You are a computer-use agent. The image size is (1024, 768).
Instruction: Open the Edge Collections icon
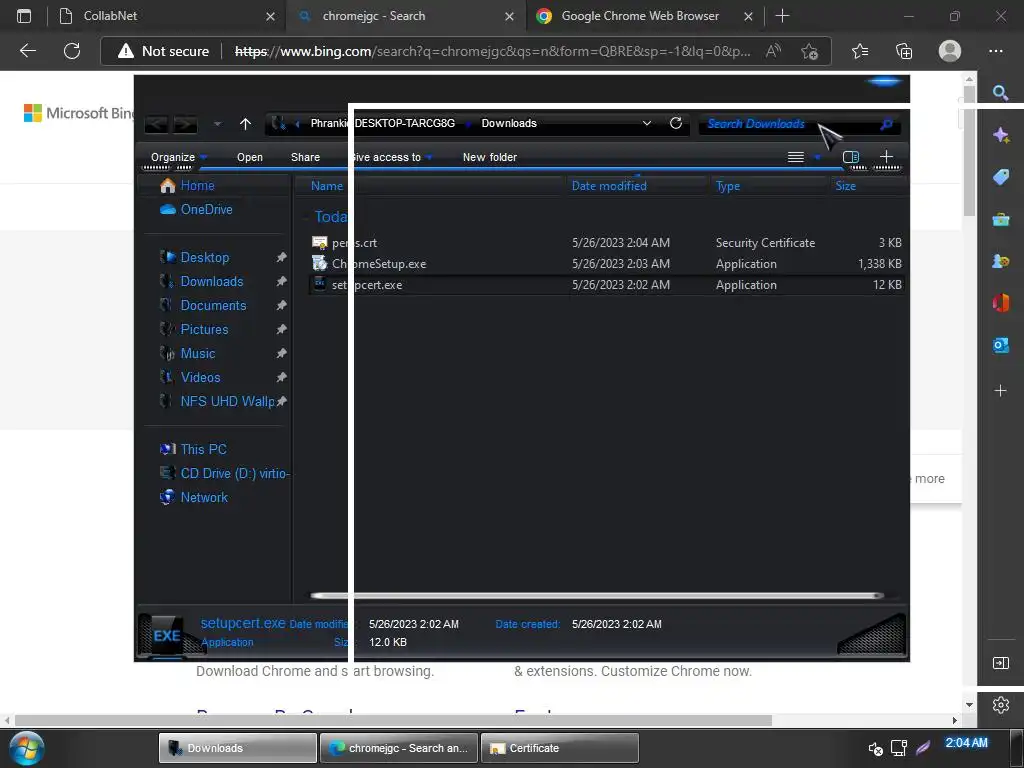(x=904, y=51)
